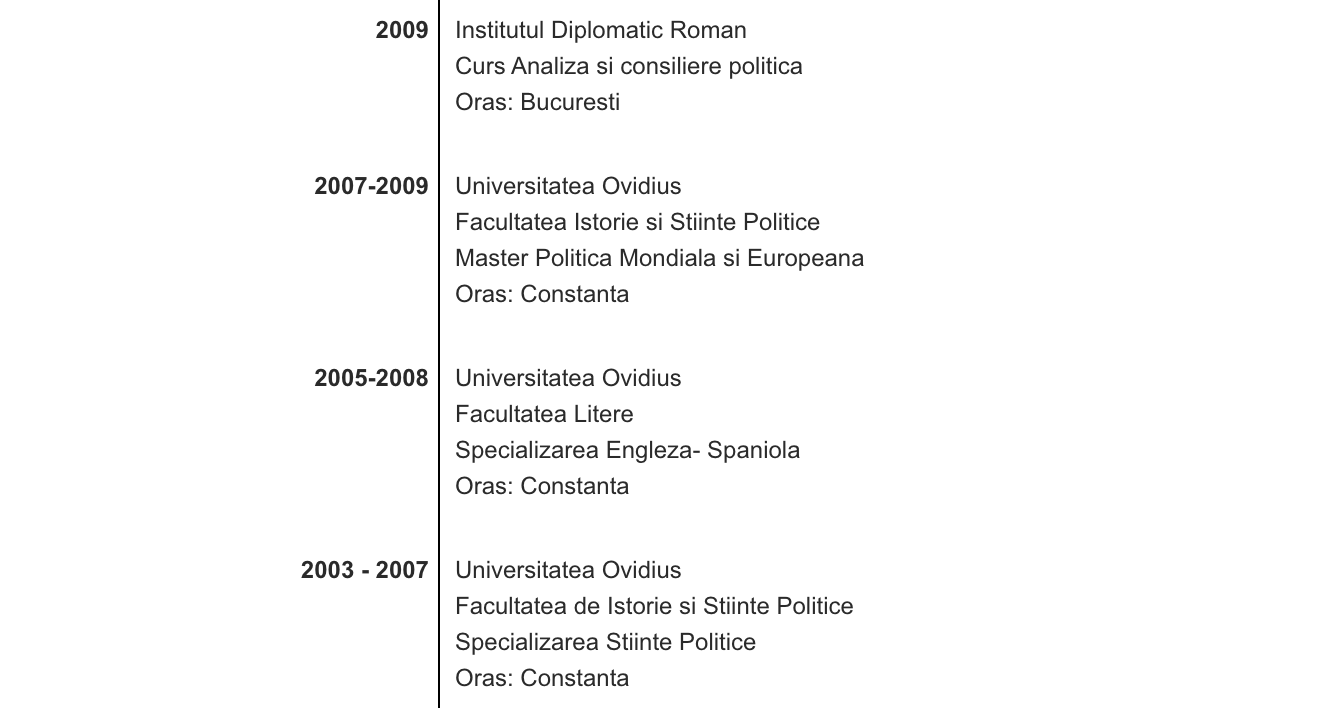1338x708 pixels.
Task: Click the last Oras: Constanta line
Action: (x=542, y=678)
